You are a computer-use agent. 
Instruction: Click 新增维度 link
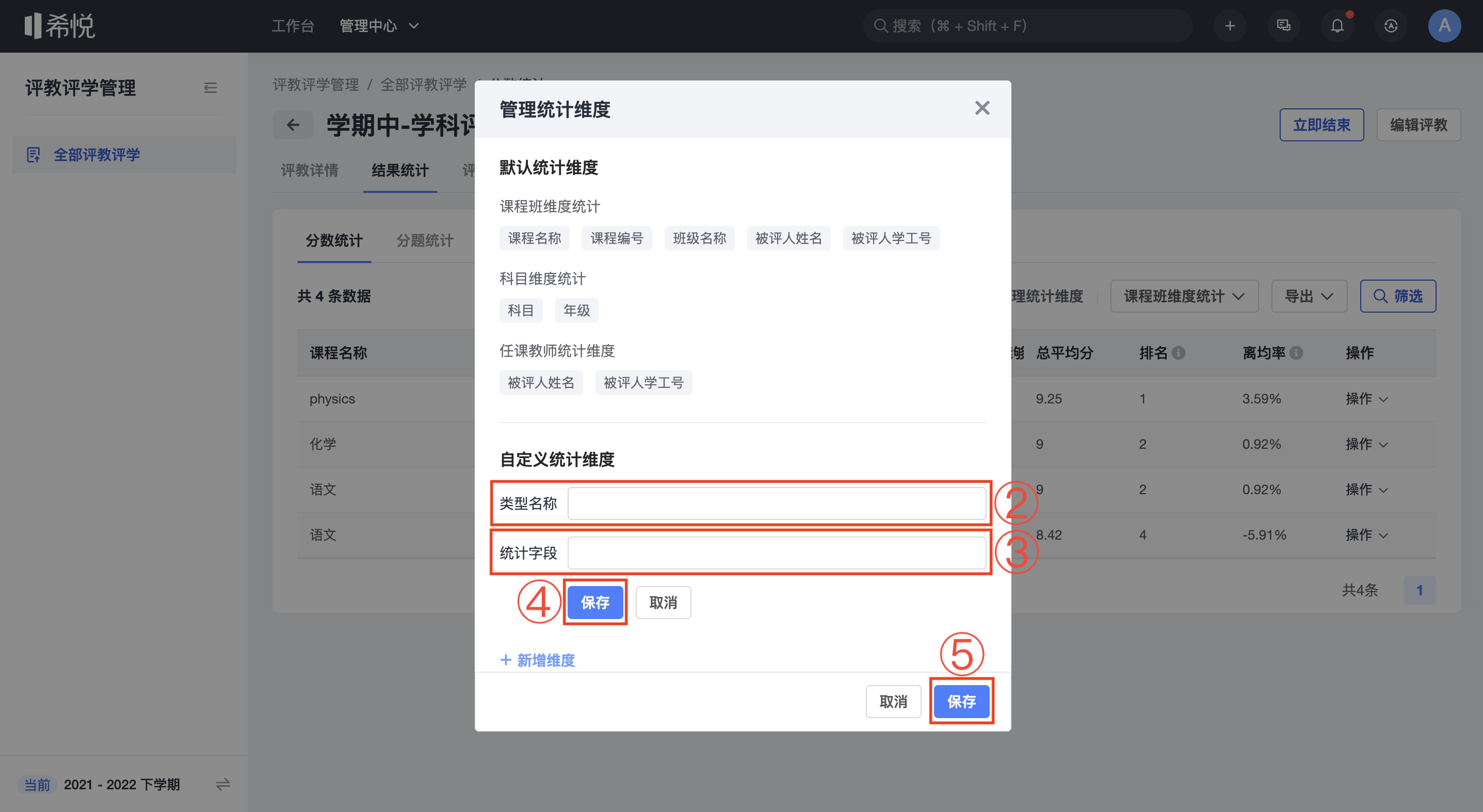click(x=538, y=660)
